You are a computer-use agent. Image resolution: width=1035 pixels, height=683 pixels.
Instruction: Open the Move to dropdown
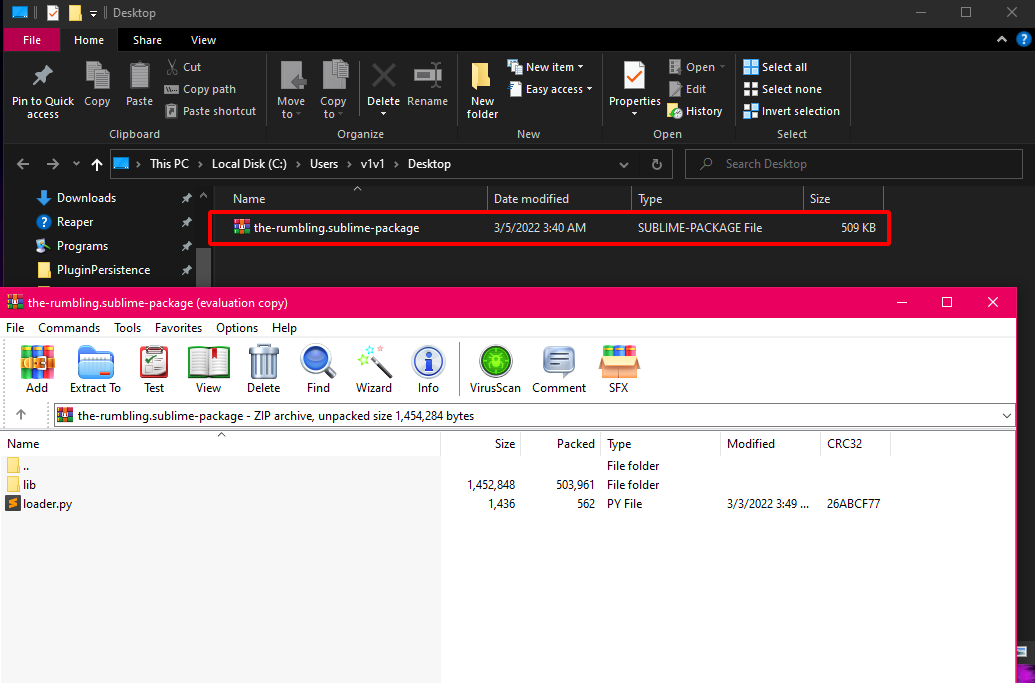pyautogui.click(x=291, y=90)
